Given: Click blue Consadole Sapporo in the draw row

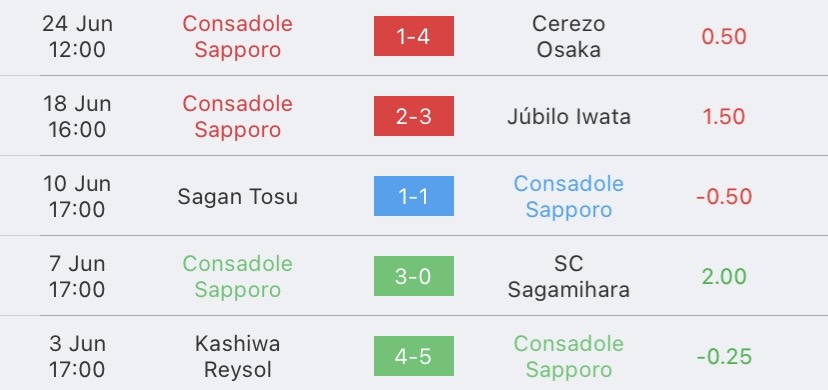Looking at the screenshot, I should [569, 197].
